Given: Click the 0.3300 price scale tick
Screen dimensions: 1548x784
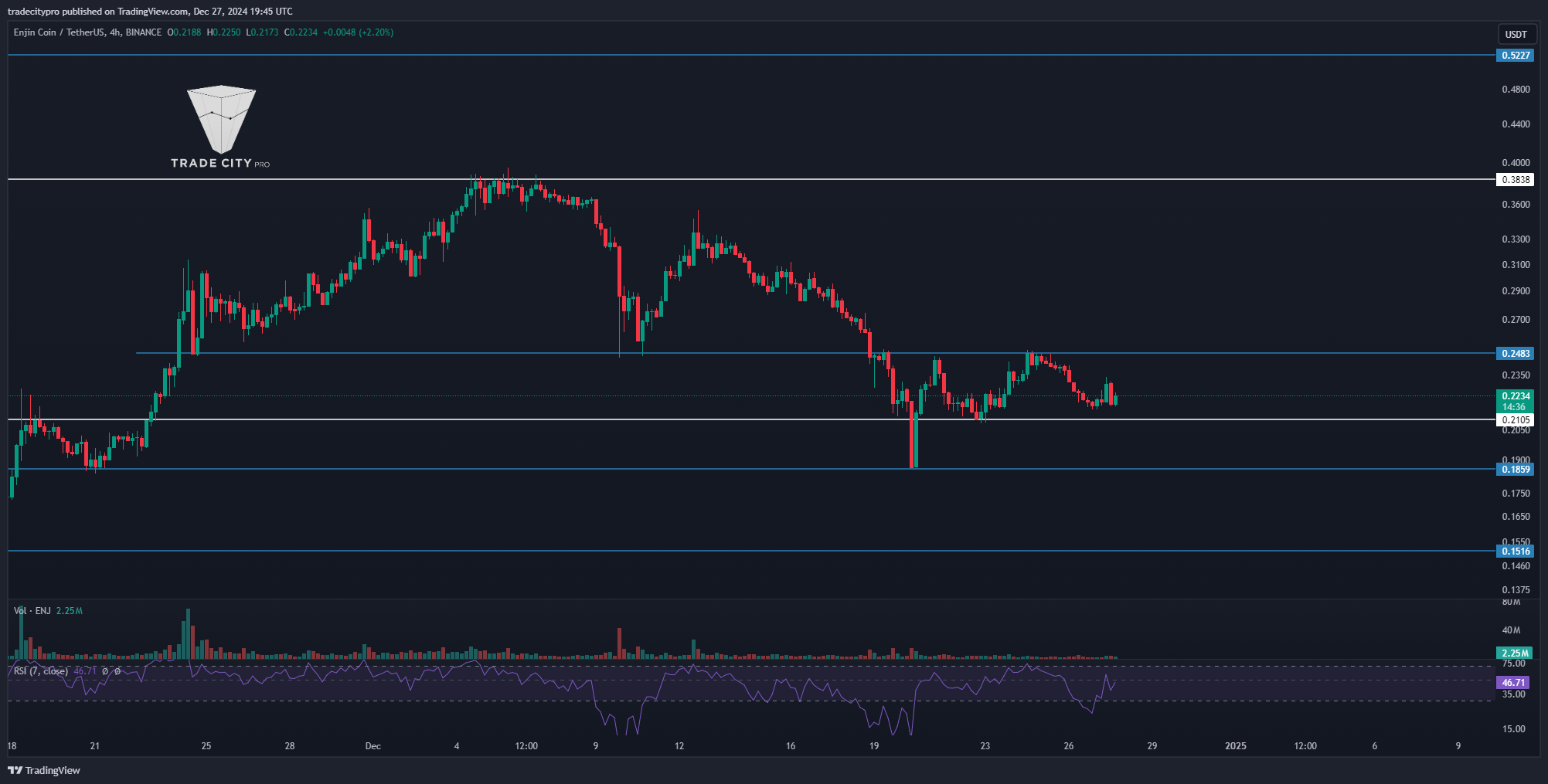Looking at the screenshot, I should 1516,239.
